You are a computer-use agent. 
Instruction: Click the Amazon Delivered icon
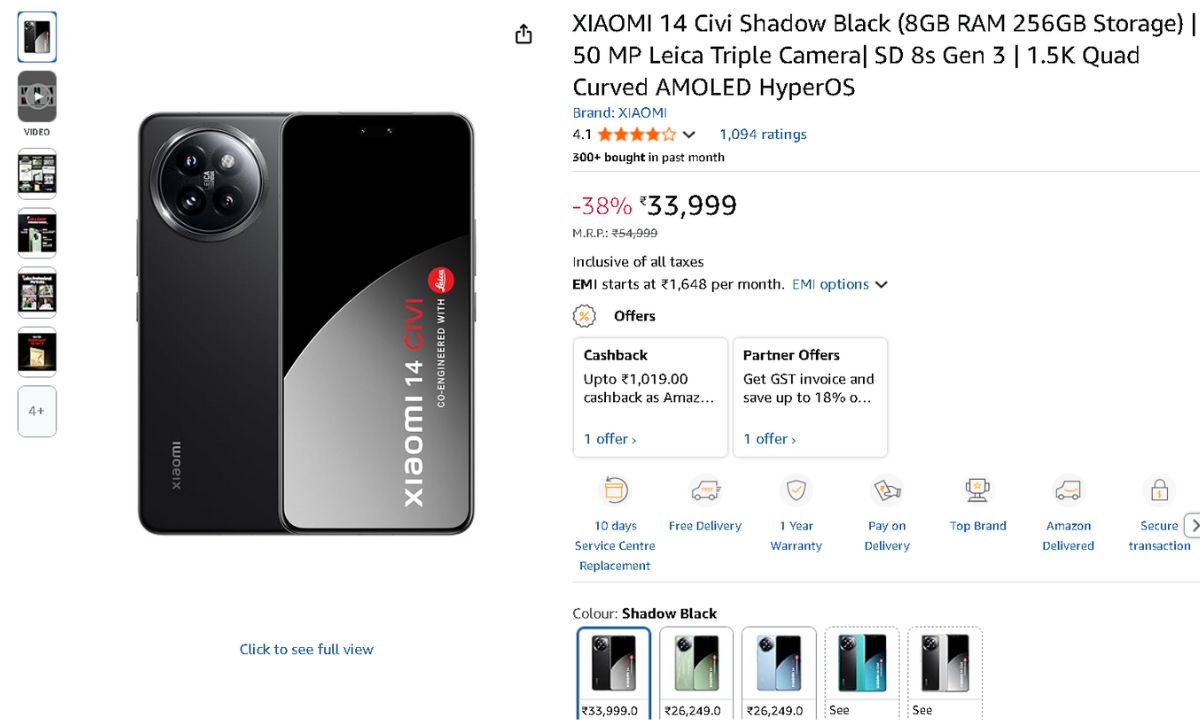pyautogui.click(x=1068, y=491)
